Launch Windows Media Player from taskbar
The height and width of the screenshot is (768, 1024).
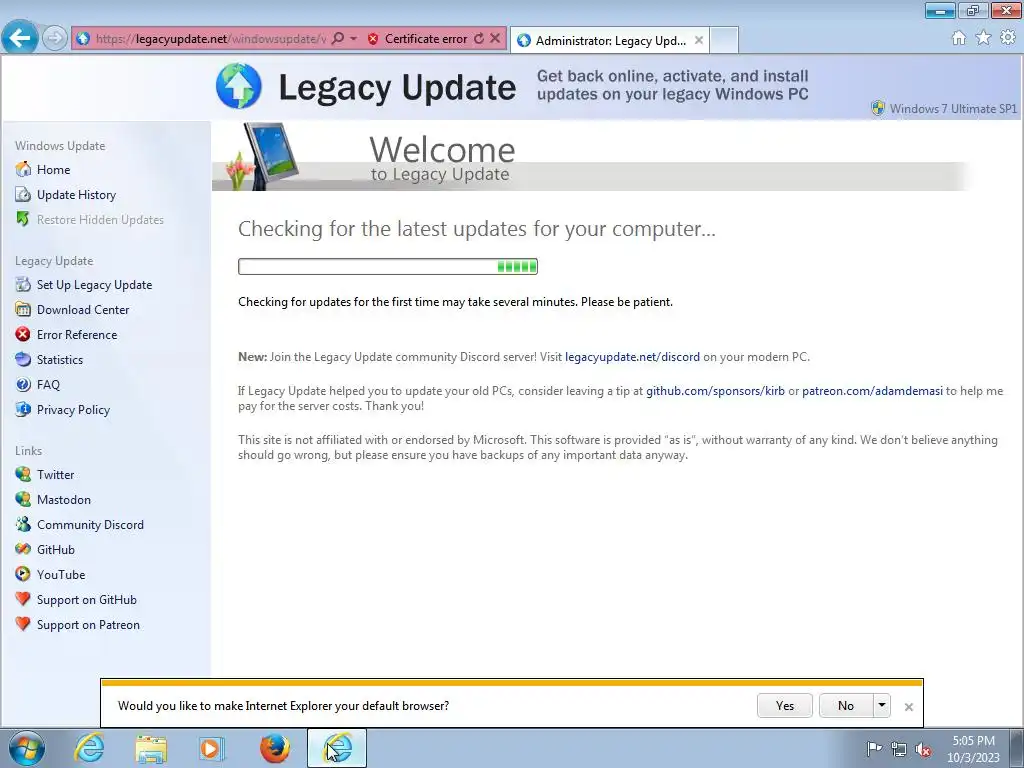(212, 748)
